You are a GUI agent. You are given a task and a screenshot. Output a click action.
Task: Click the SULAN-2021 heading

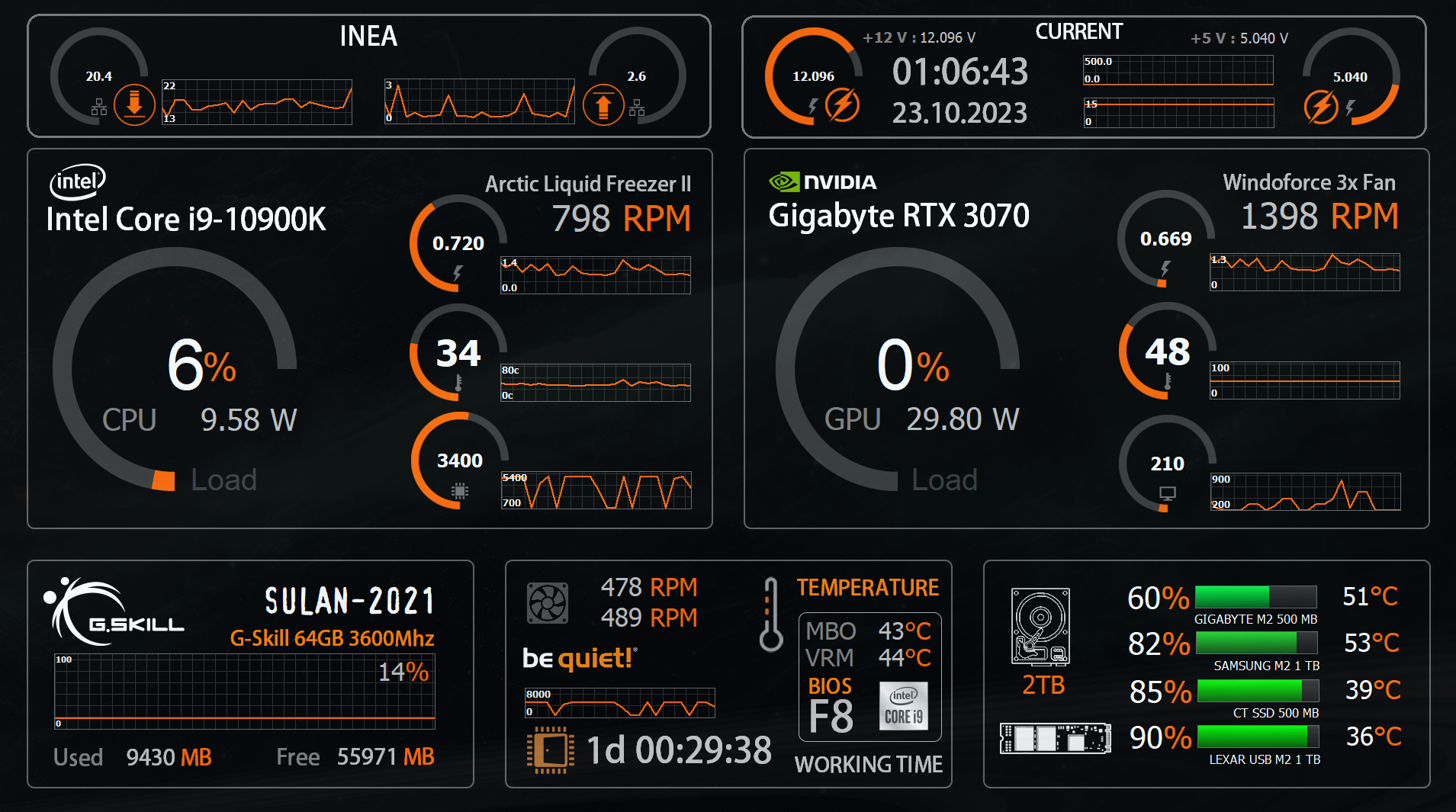[350, 602]
